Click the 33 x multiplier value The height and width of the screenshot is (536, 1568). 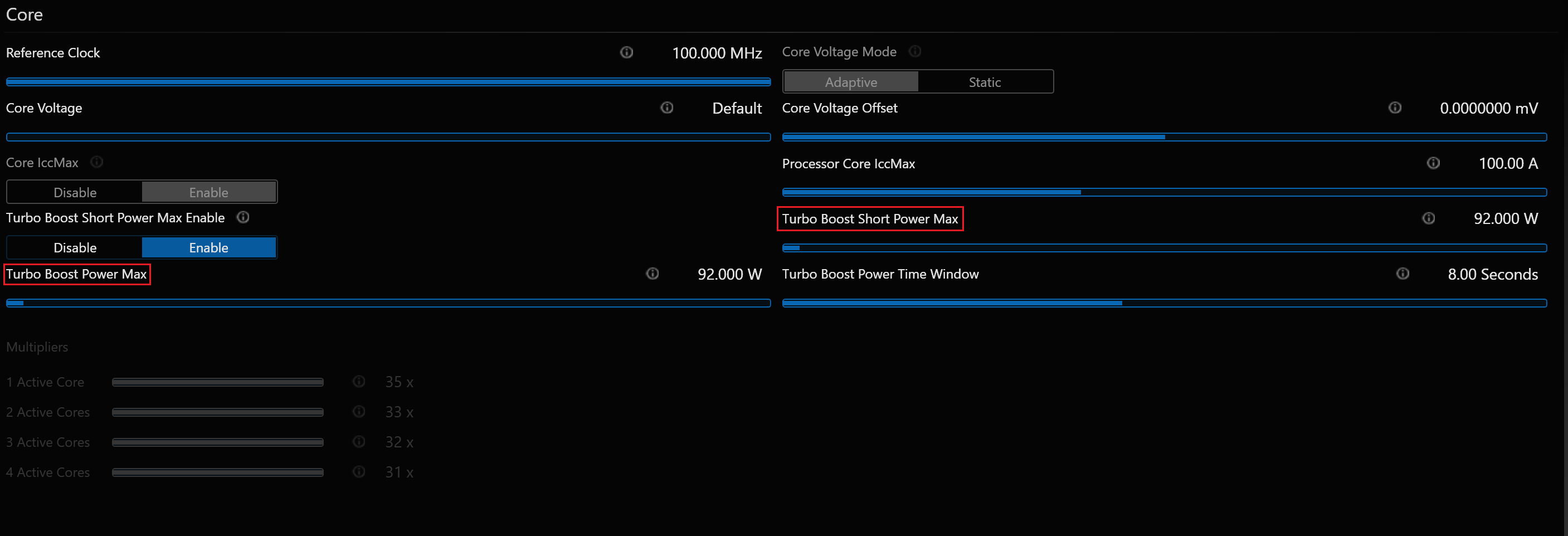tap(400, 412)
